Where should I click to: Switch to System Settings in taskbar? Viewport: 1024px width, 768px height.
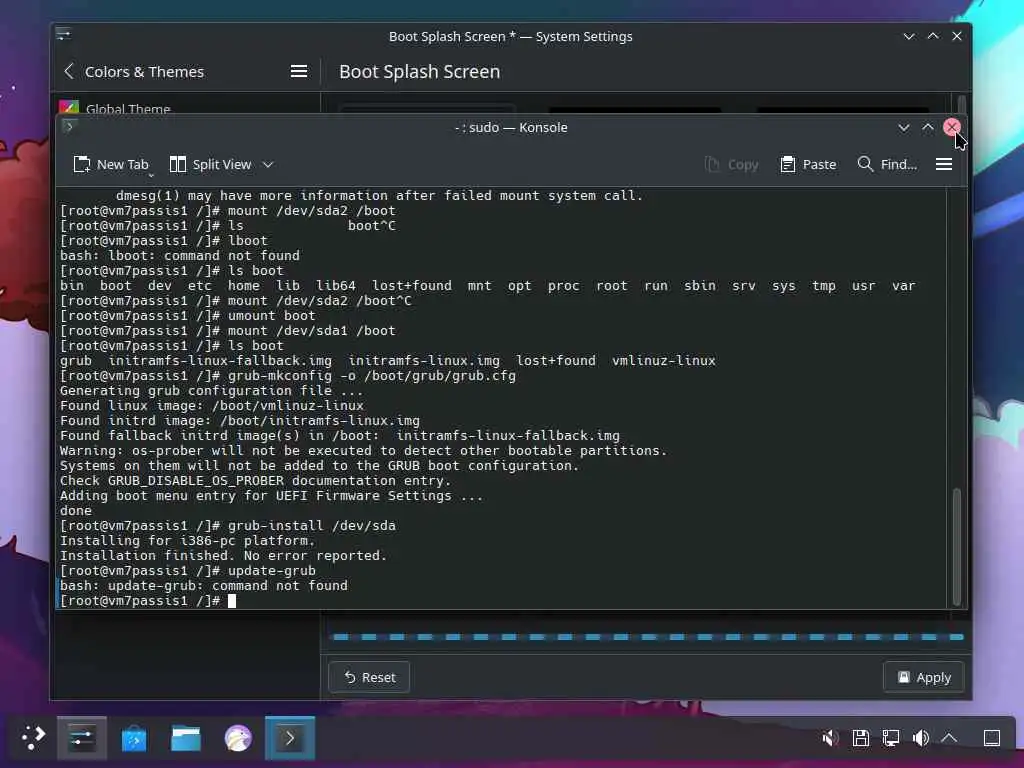pyautogui.click(x=82, y=738)
